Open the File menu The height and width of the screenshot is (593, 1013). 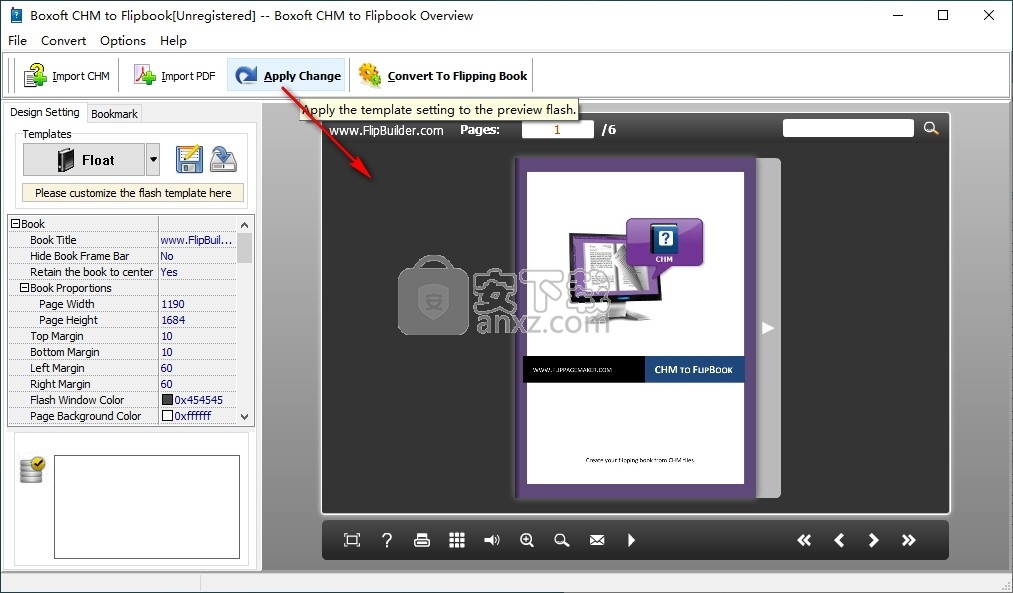coord(17,41)
